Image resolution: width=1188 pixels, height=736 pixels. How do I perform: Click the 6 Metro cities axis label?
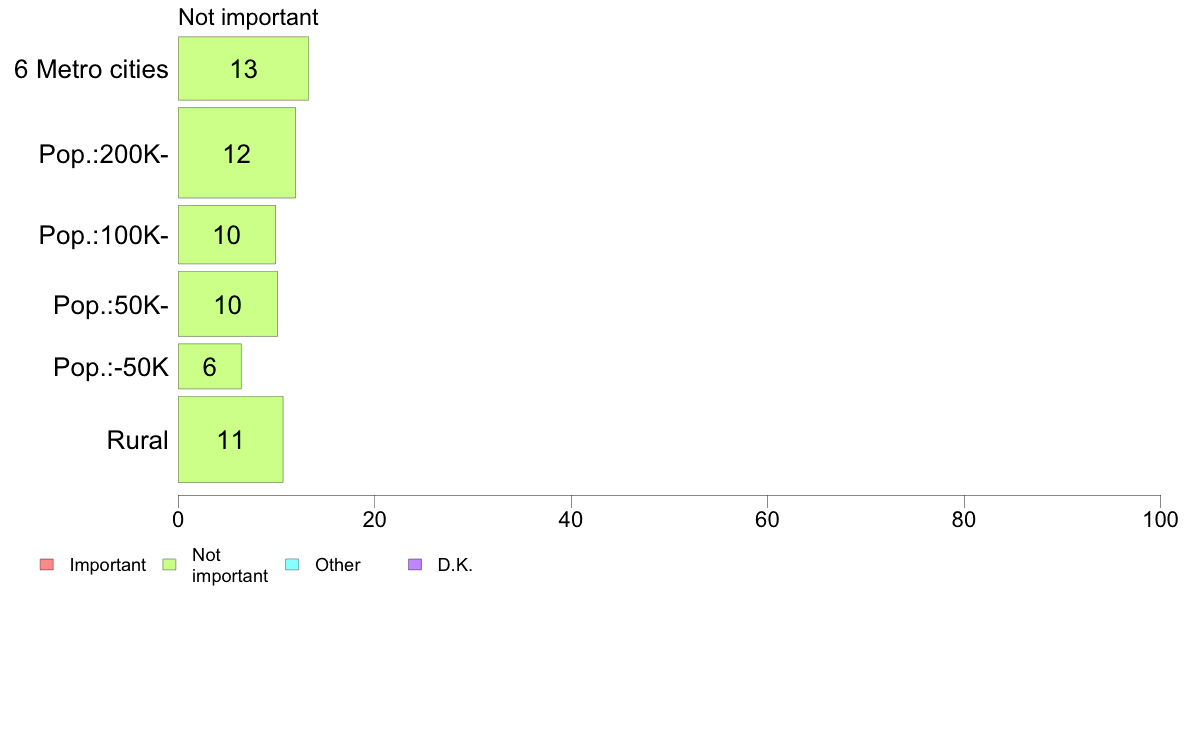coord(91,70)
